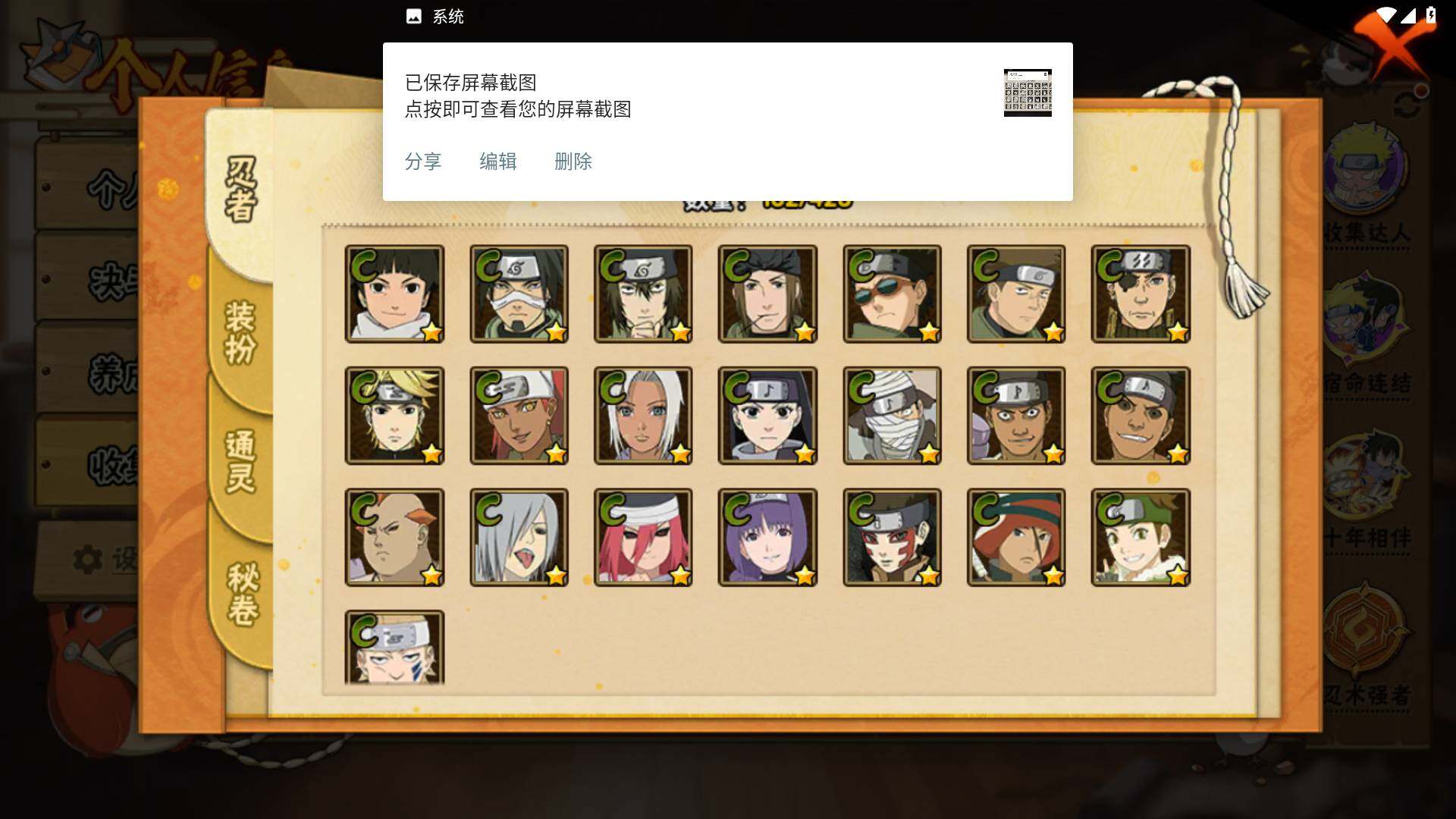
Task: Select the bandaged mummy-face ninja portrait
Action: click(892, 416)
